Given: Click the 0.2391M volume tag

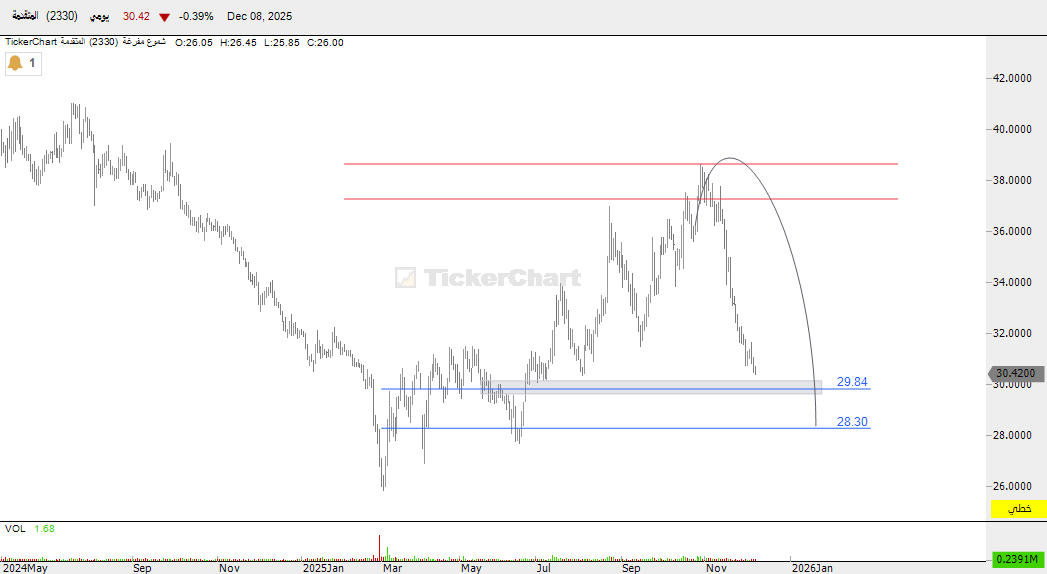Looking at the screenshot, I should (x=1018, y=559).
